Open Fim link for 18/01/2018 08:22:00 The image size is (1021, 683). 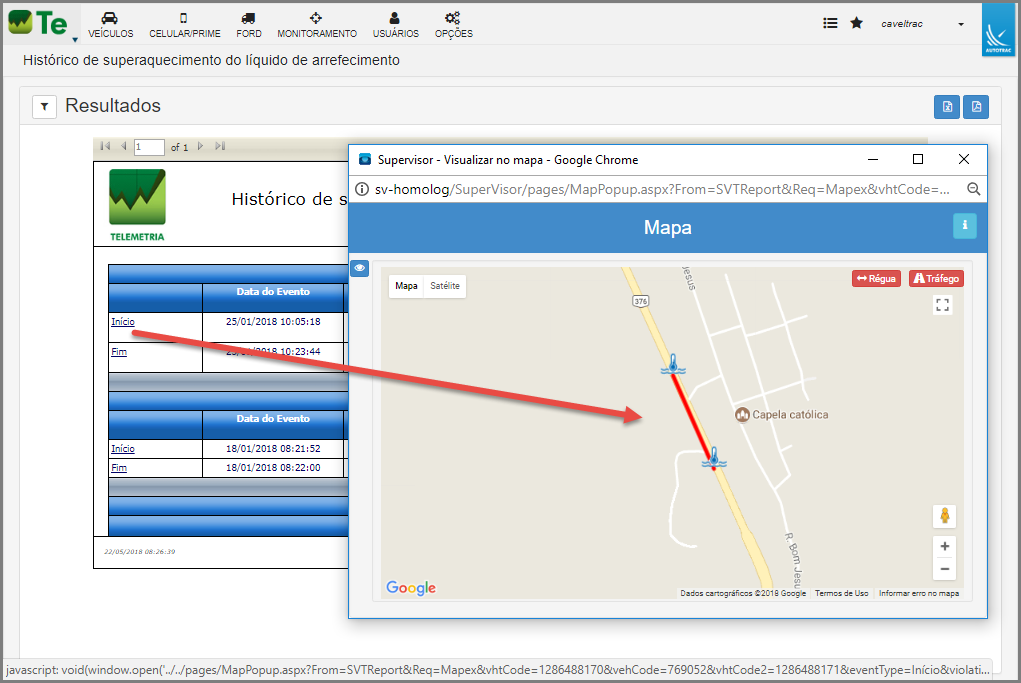pyautogui.click(x=119, y=467)
